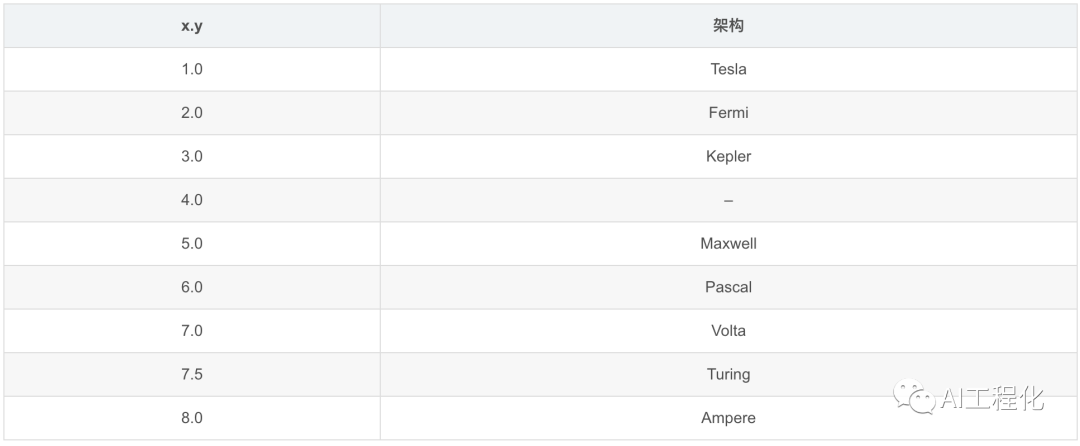The image size is (1080, 446).
Task: Click the Turing architecture cell
Action: pyautogui.click(x=728, y=374)
